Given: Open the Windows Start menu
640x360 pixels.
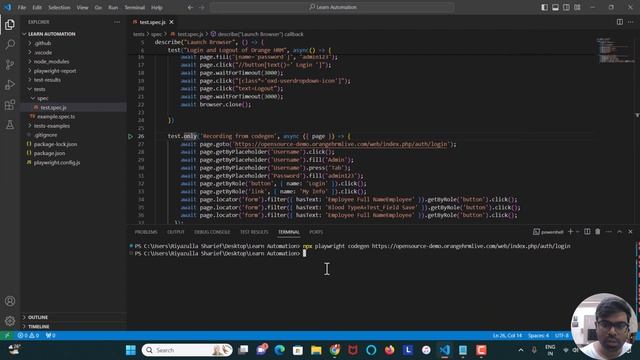Looking at the screenshot, I should click(x=131, y=350).
